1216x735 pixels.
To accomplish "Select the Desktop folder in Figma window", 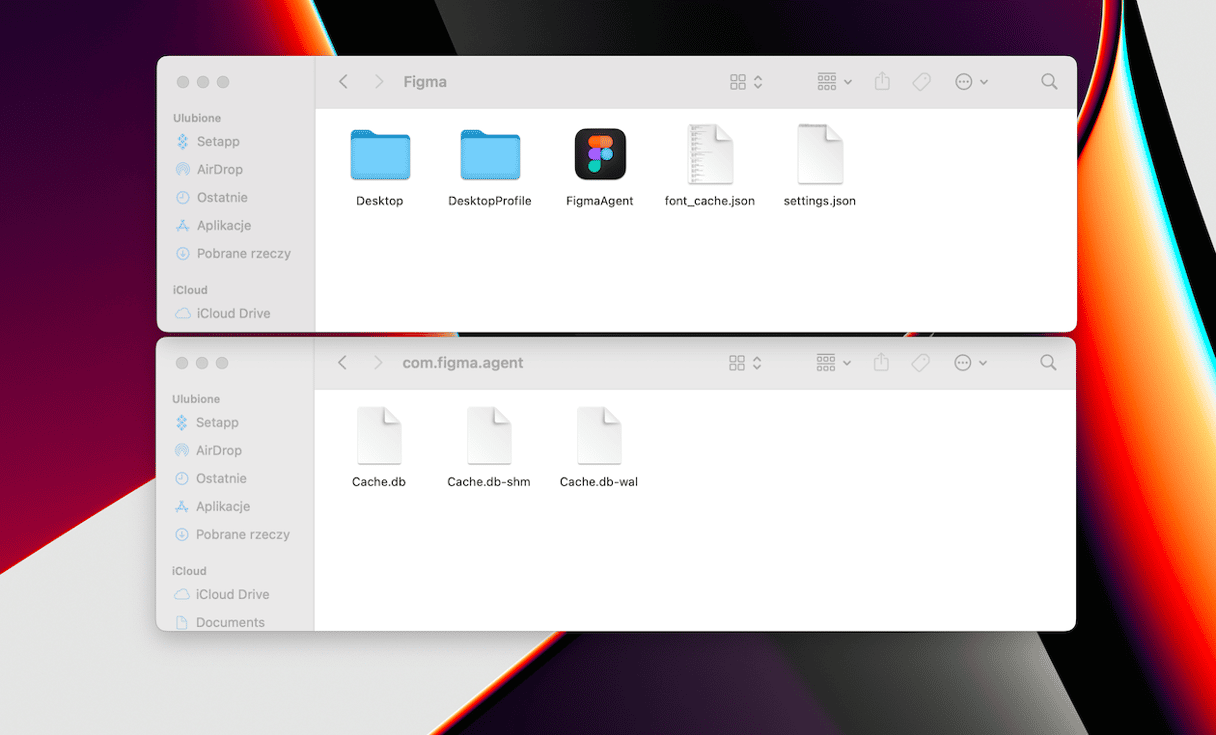I will pos(380,156).
